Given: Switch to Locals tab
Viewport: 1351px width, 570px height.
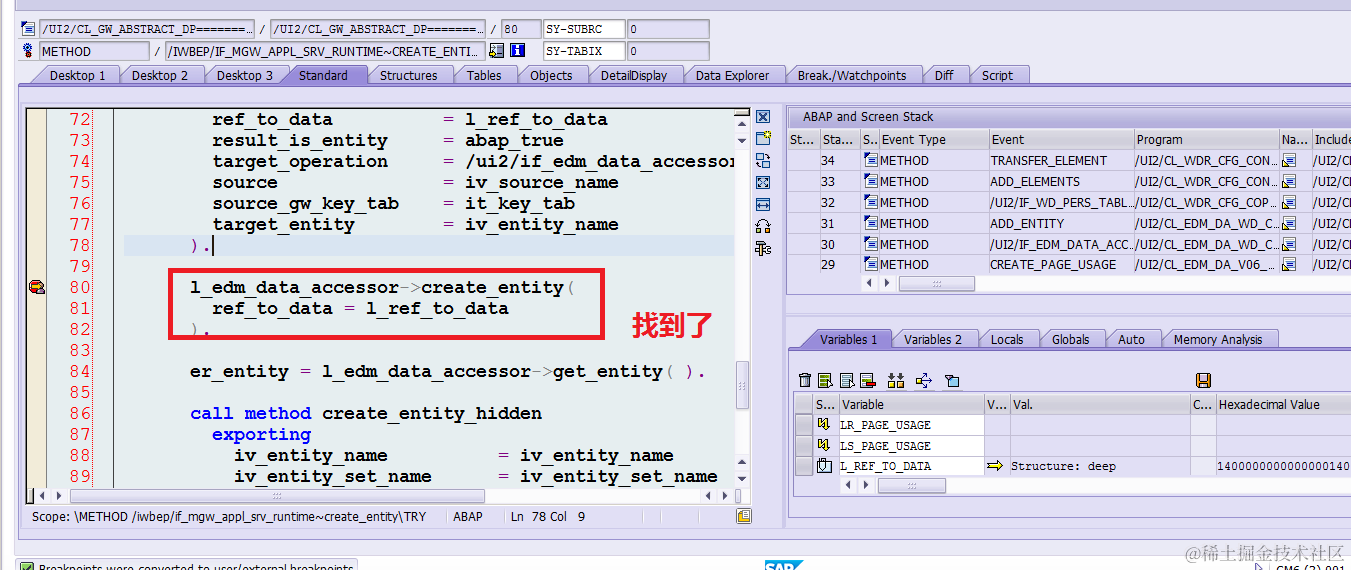Looking at the screenshot, I should coord(1007,339).
